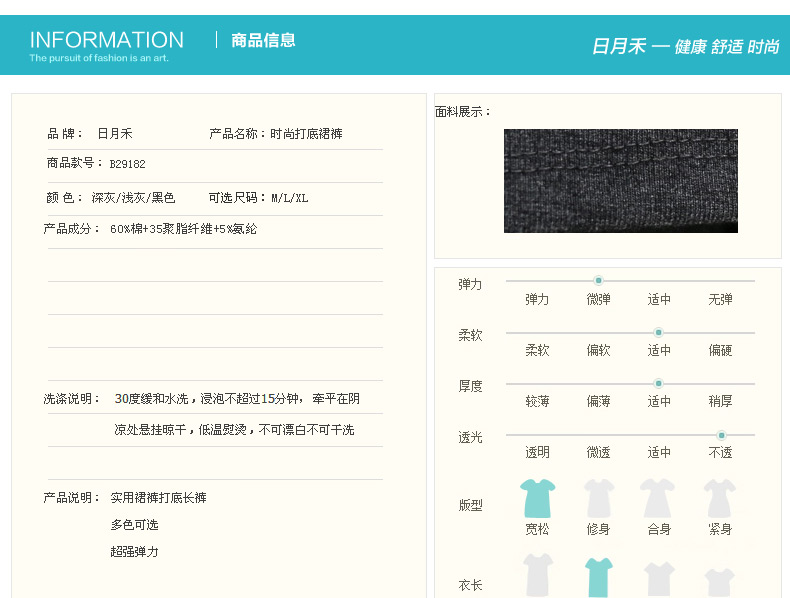Click the 衣长 row label

coord(471,585)
